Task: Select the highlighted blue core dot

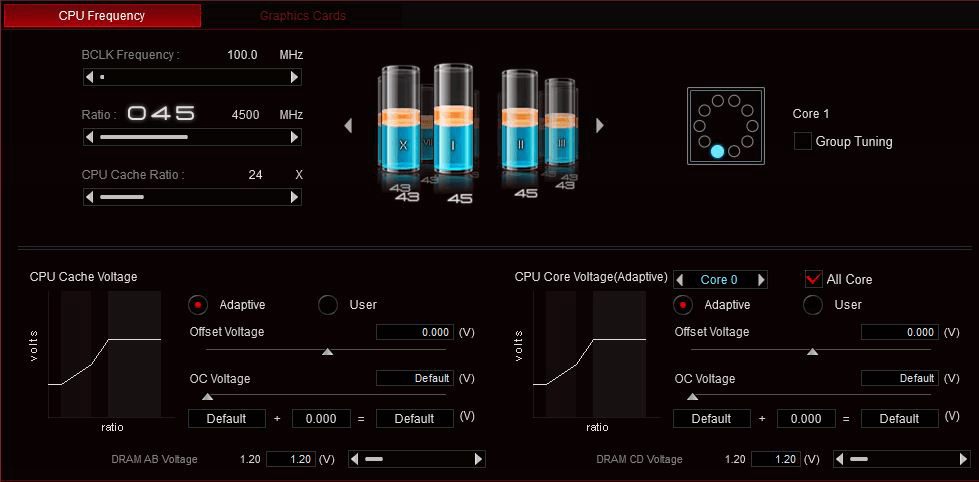Action: coord(717,152)
